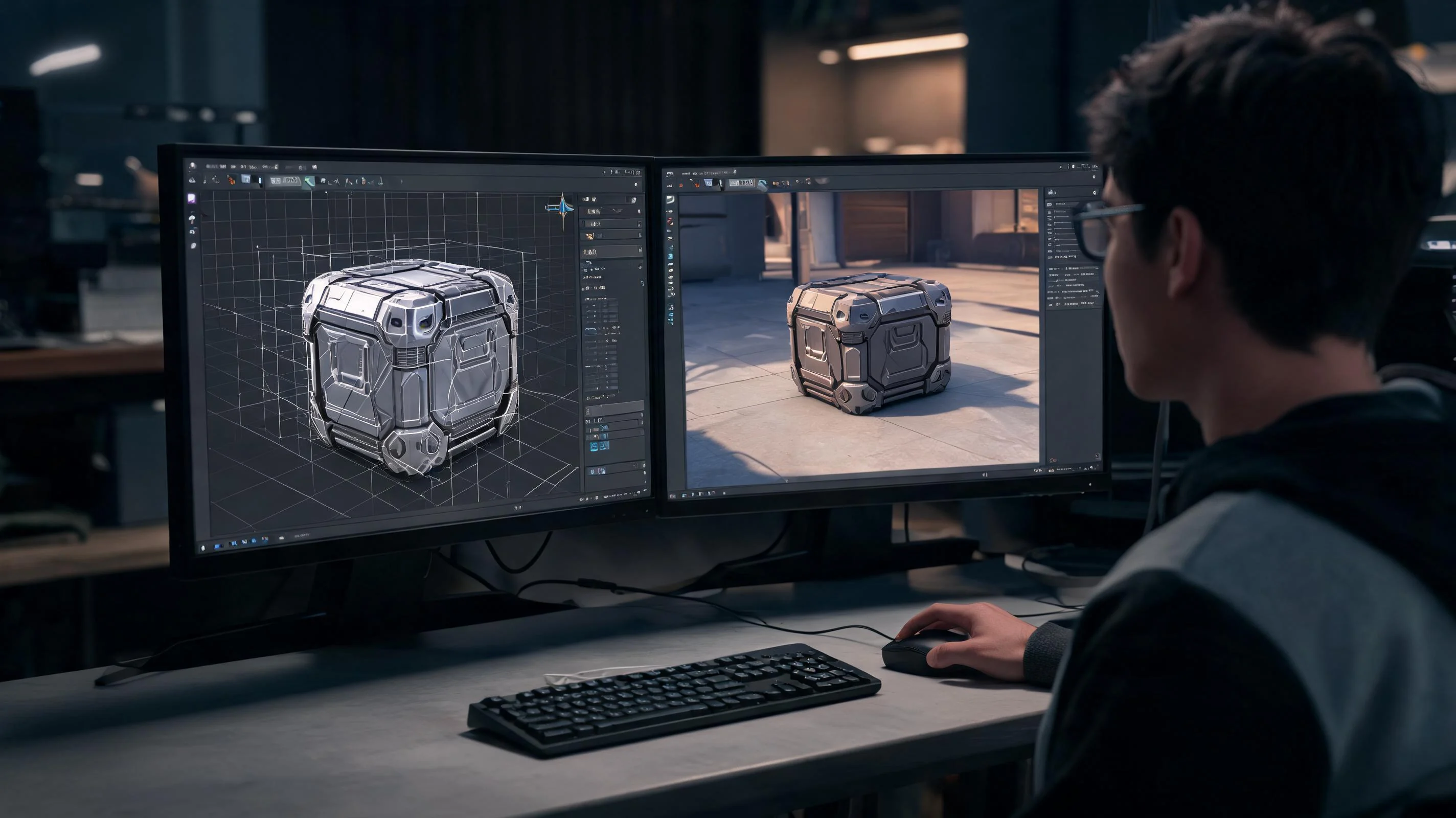Select the red tool icon in right monitor's left strip
The height and width of the screenshot is (818, 1456).
click(x=670, y=221)
